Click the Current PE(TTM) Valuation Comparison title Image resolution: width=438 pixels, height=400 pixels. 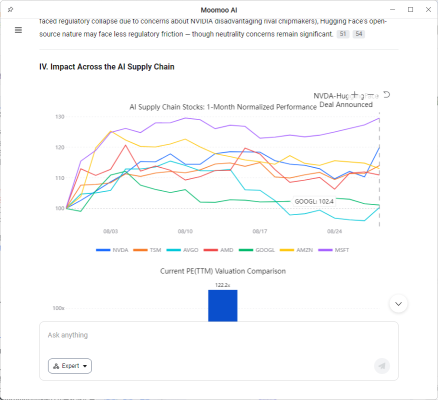point(223,271)
